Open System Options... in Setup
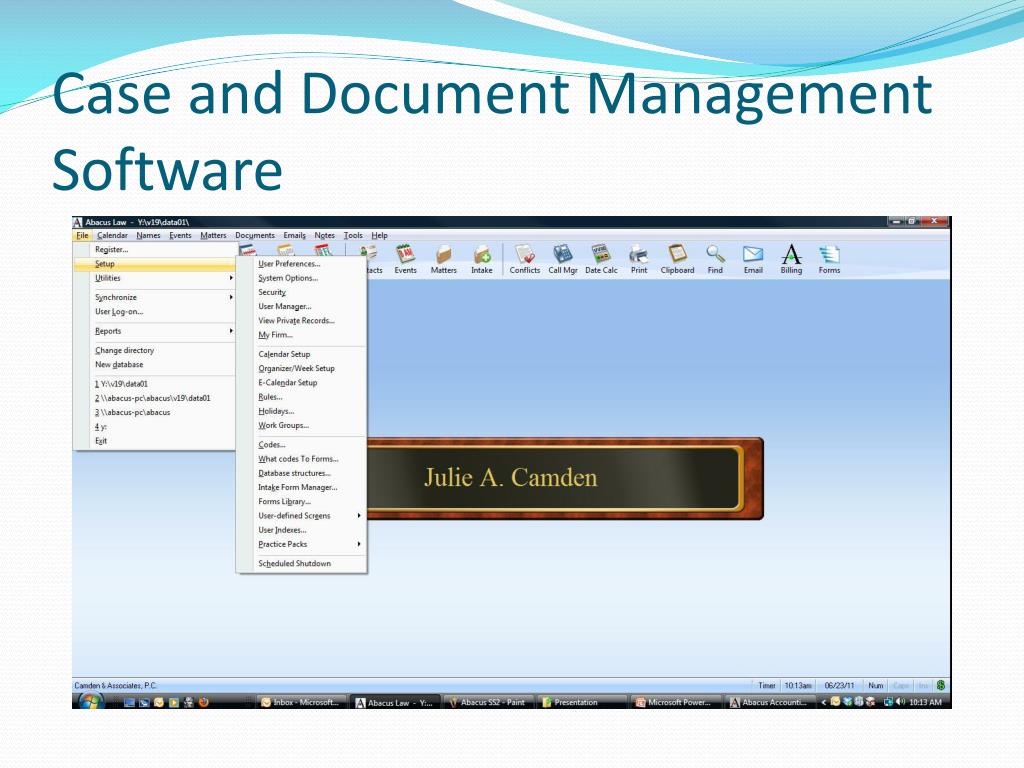 point(302,278)
